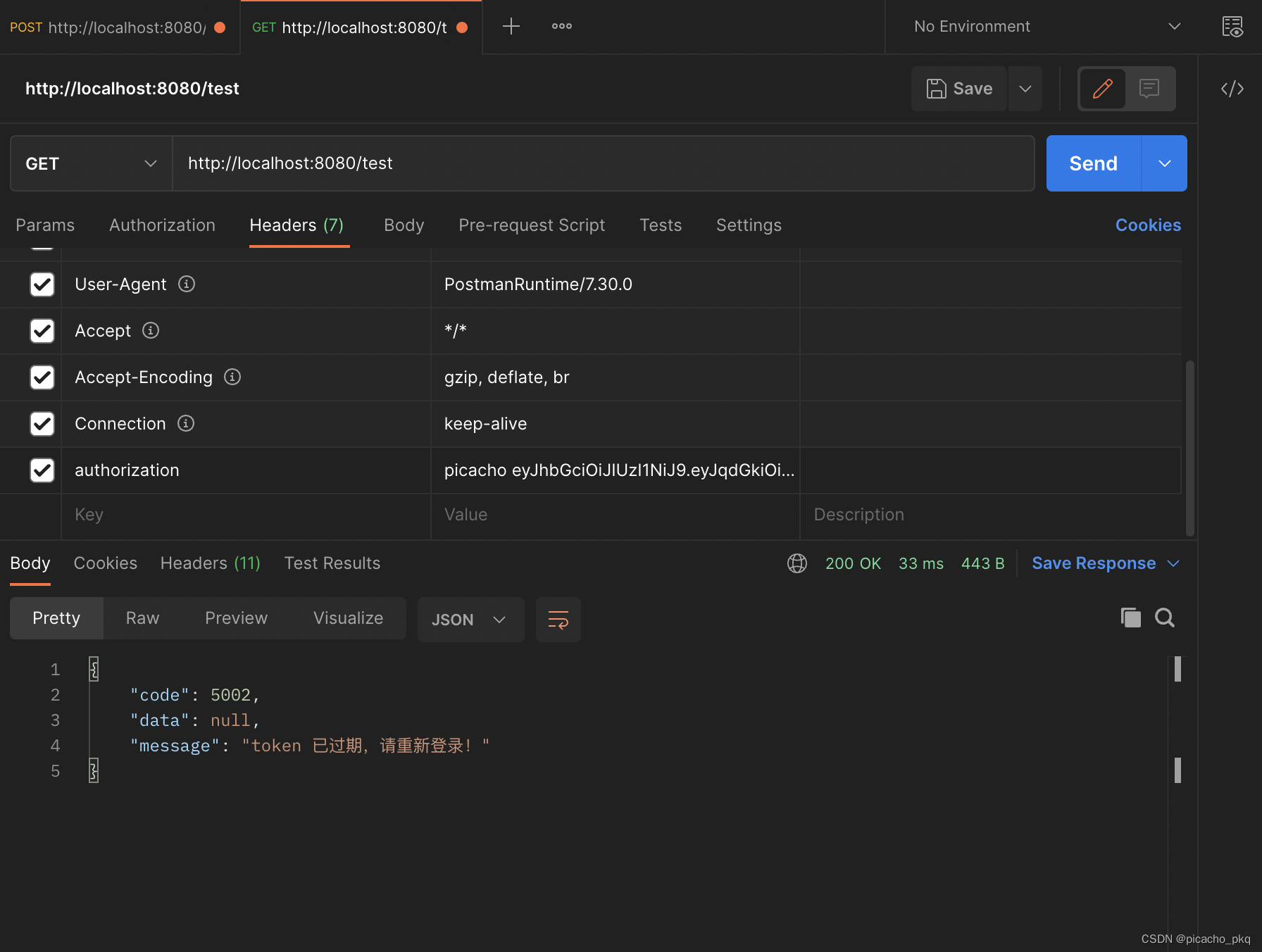This screenshot has width=1262, height=952.
Task: Open the environment quick look icon
Action: [x=1232, y=27]
